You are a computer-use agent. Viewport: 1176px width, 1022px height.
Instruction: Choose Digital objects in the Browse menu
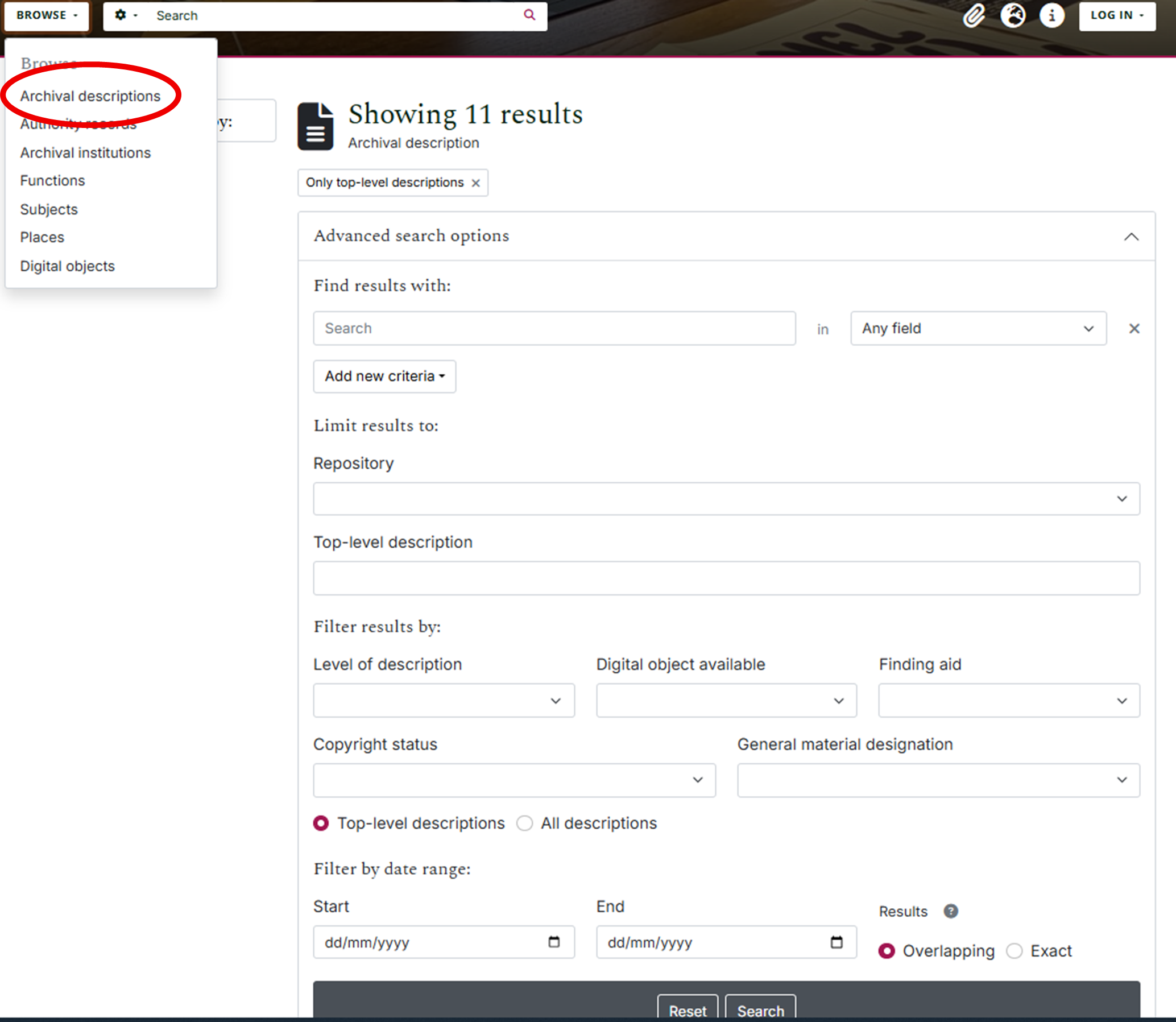pos(67,266)
